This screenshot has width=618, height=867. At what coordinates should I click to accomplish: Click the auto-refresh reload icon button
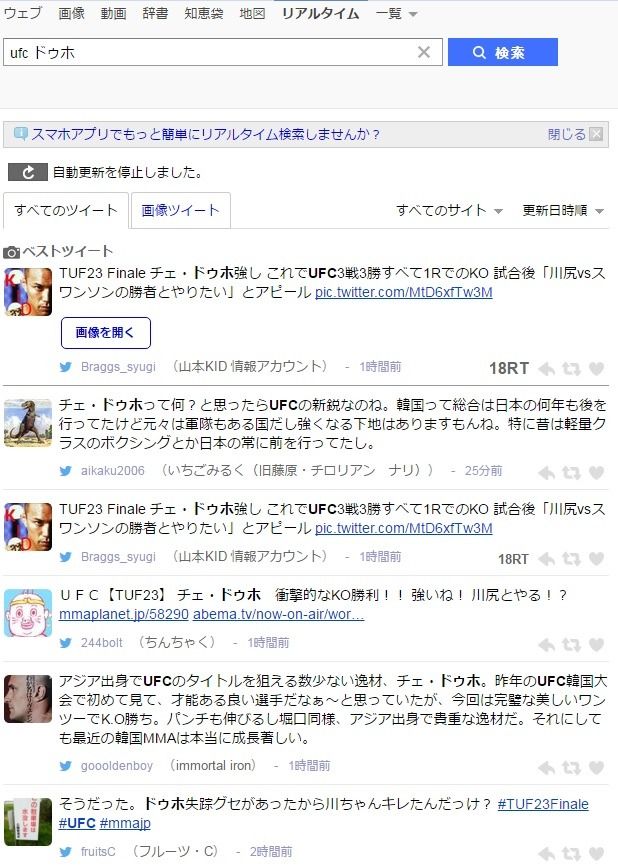(x=28, y=173)
